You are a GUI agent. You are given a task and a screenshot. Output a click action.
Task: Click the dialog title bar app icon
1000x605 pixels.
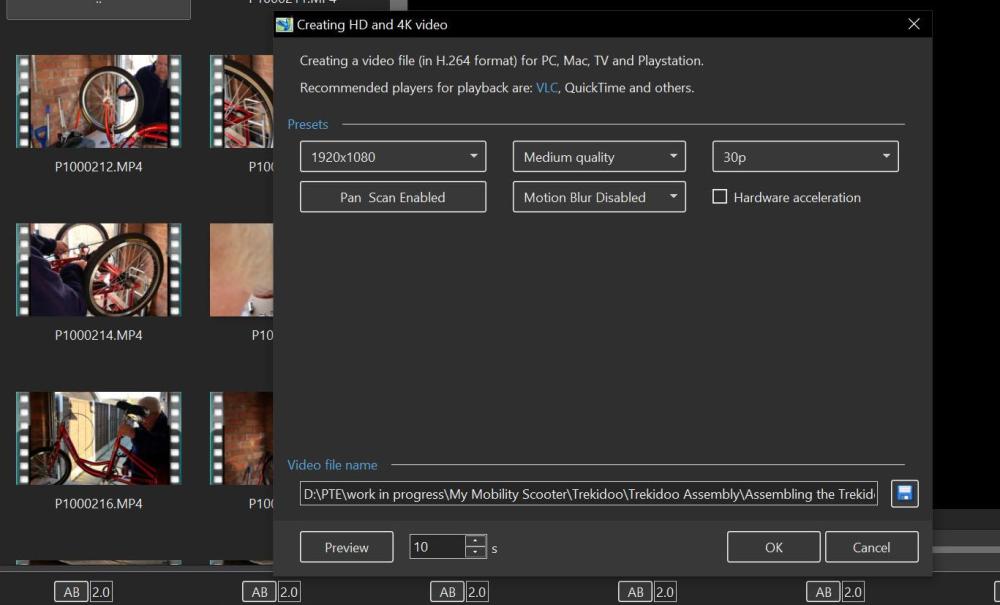tap(284, 24)
